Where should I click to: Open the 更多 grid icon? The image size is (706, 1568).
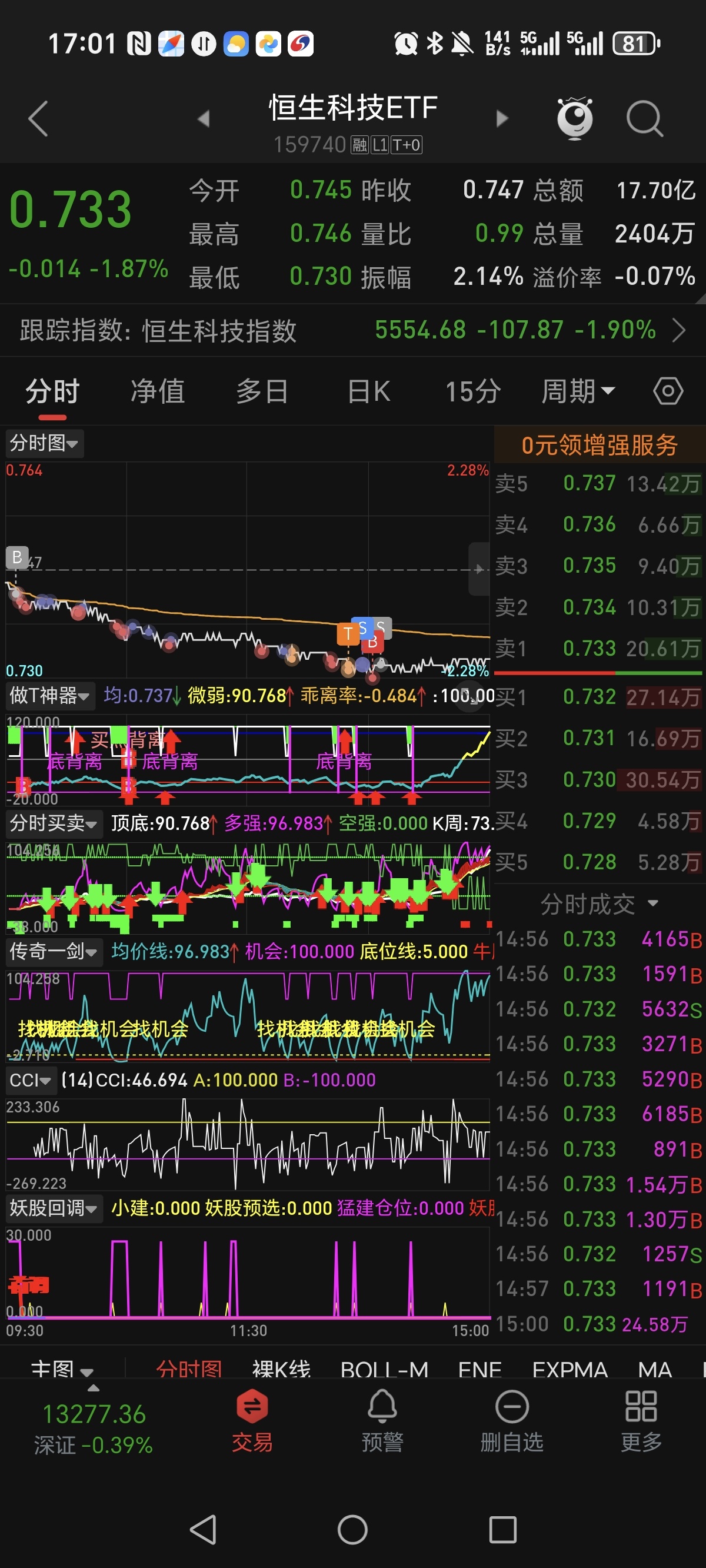(x=641, y=1422)
